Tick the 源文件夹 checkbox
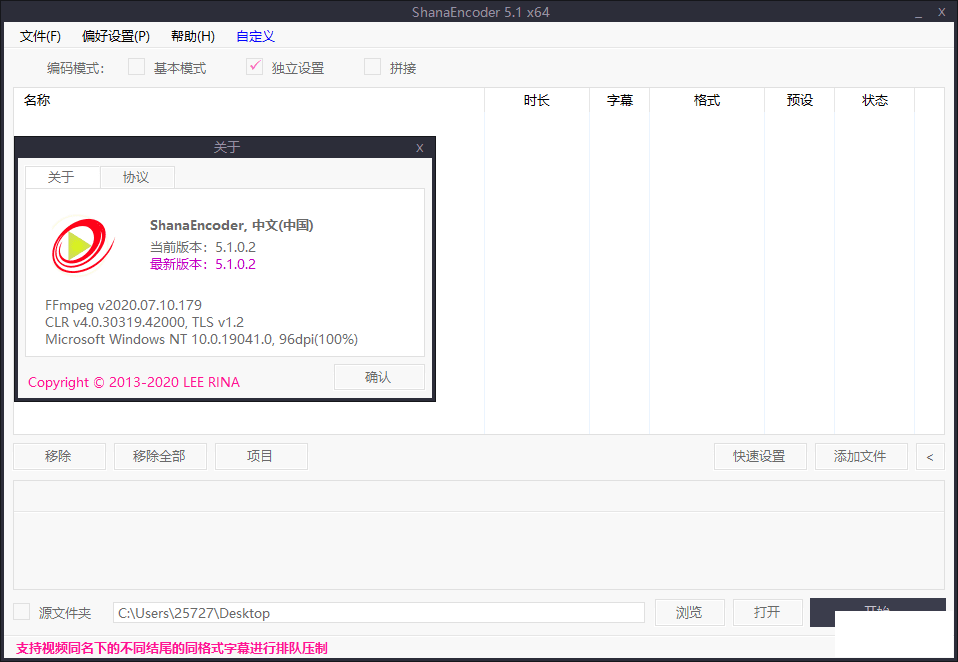This screenshot has width=958, height=662. (22, 611)
